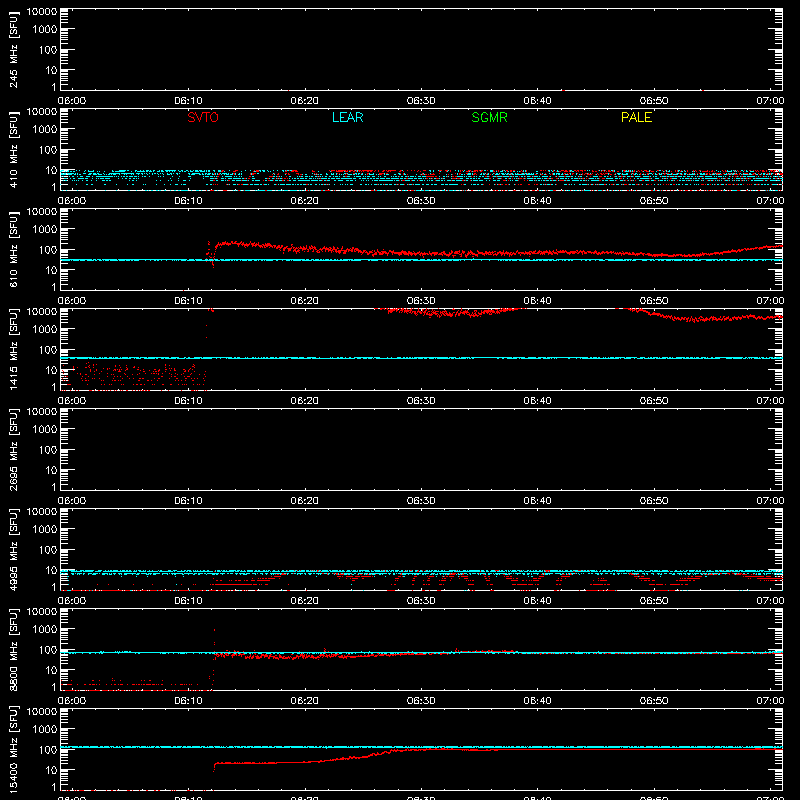Click the 10 tick label on 2695 MHz plot
The width and height of the screenshot is (800, 800).
(51, 470)
